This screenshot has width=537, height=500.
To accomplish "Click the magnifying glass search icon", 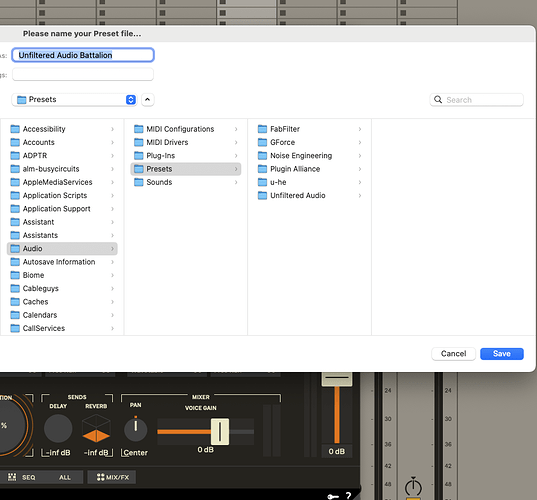I will pos(438,100).
